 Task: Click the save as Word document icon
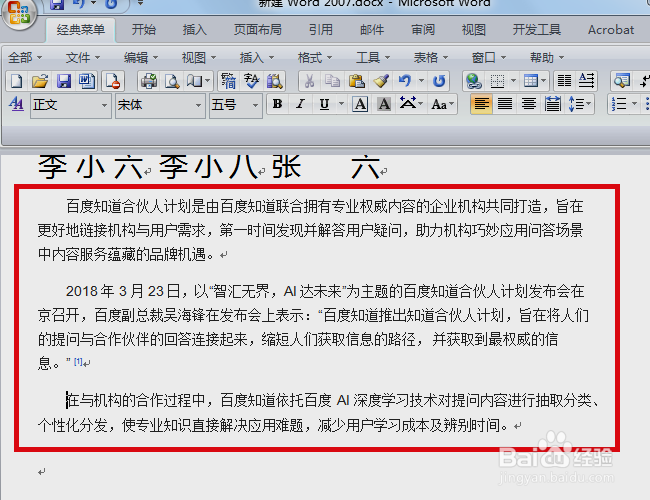[87, 81]
